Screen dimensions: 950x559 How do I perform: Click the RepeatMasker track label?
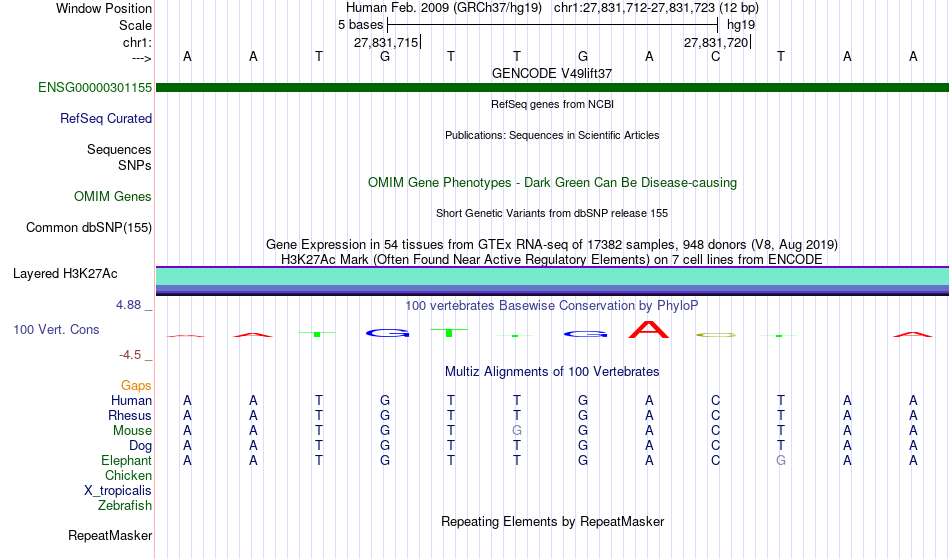(x=110, y=535)
